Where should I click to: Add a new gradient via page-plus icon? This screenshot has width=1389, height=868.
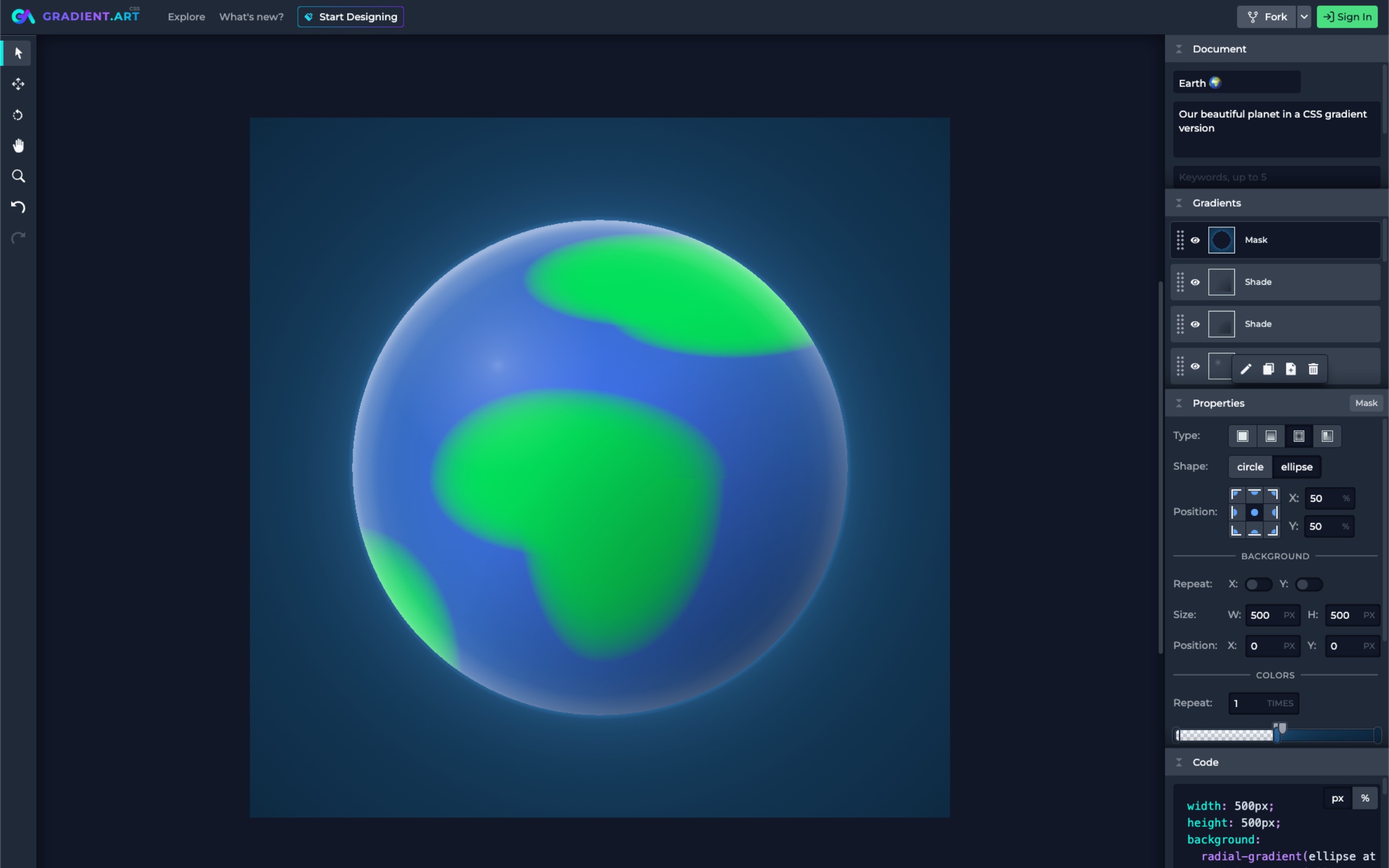pos(1291,369)
